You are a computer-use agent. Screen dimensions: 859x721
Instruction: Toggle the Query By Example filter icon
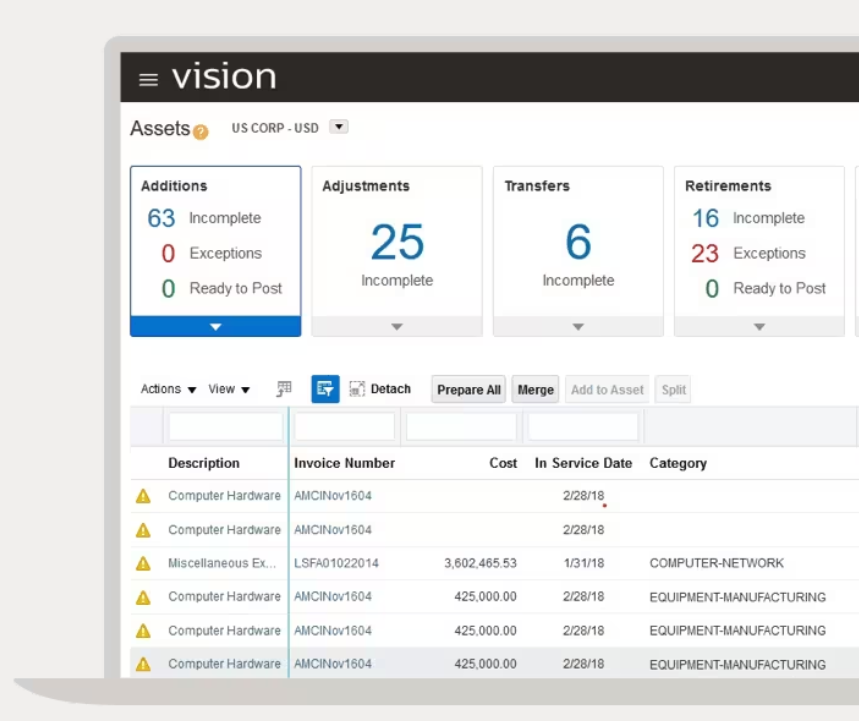coord(325,388)
